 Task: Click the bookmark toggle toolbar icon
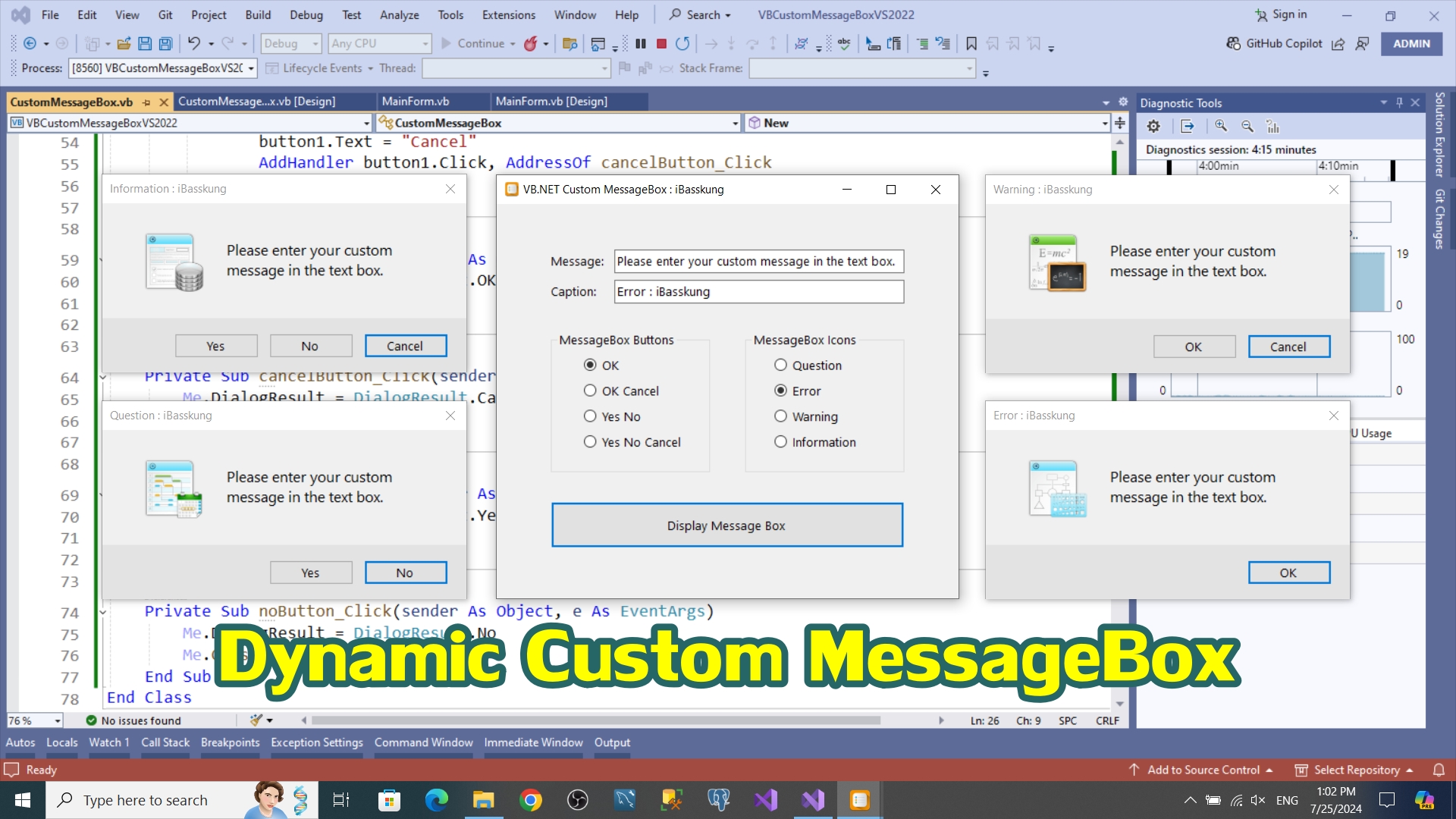pyautogui.click(x=971, y=44)
